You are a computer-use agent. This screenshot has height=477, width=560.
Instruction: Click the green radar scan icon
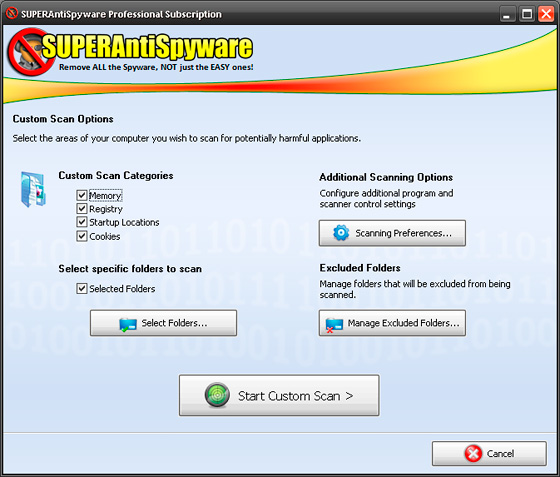(x=217, y=395)
